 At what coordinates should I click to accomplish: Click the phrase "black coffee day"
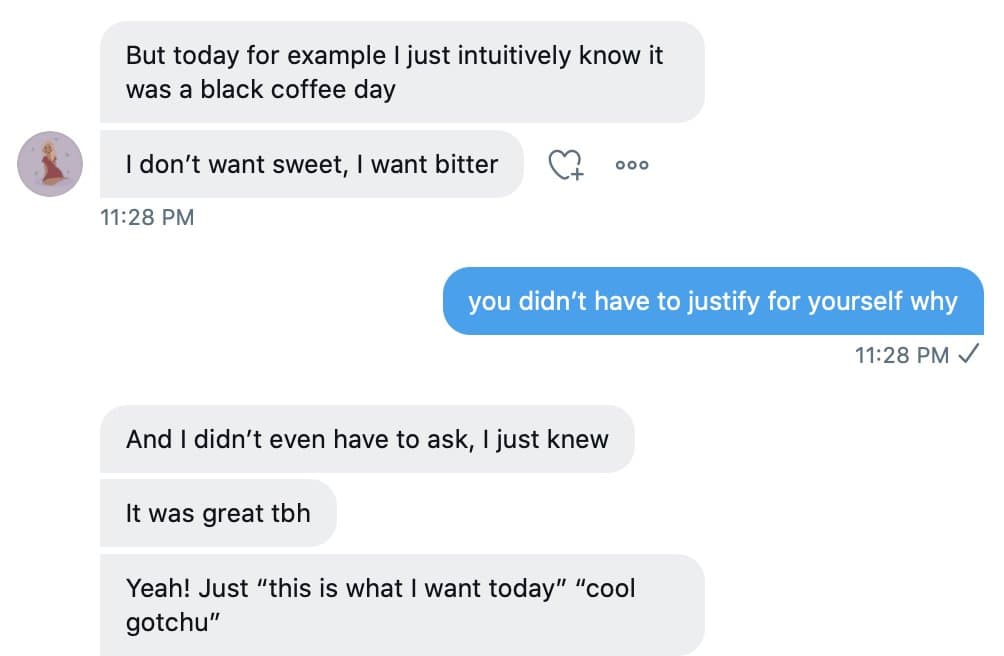pos(298,89)
